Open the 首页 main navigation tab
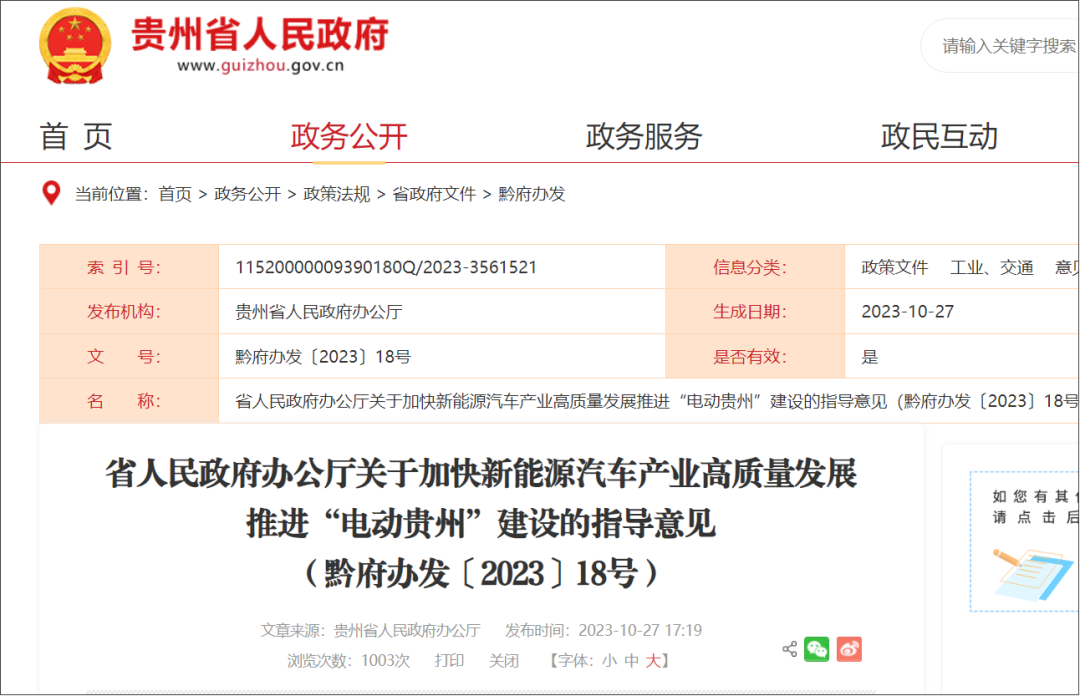 coord(76,136)
